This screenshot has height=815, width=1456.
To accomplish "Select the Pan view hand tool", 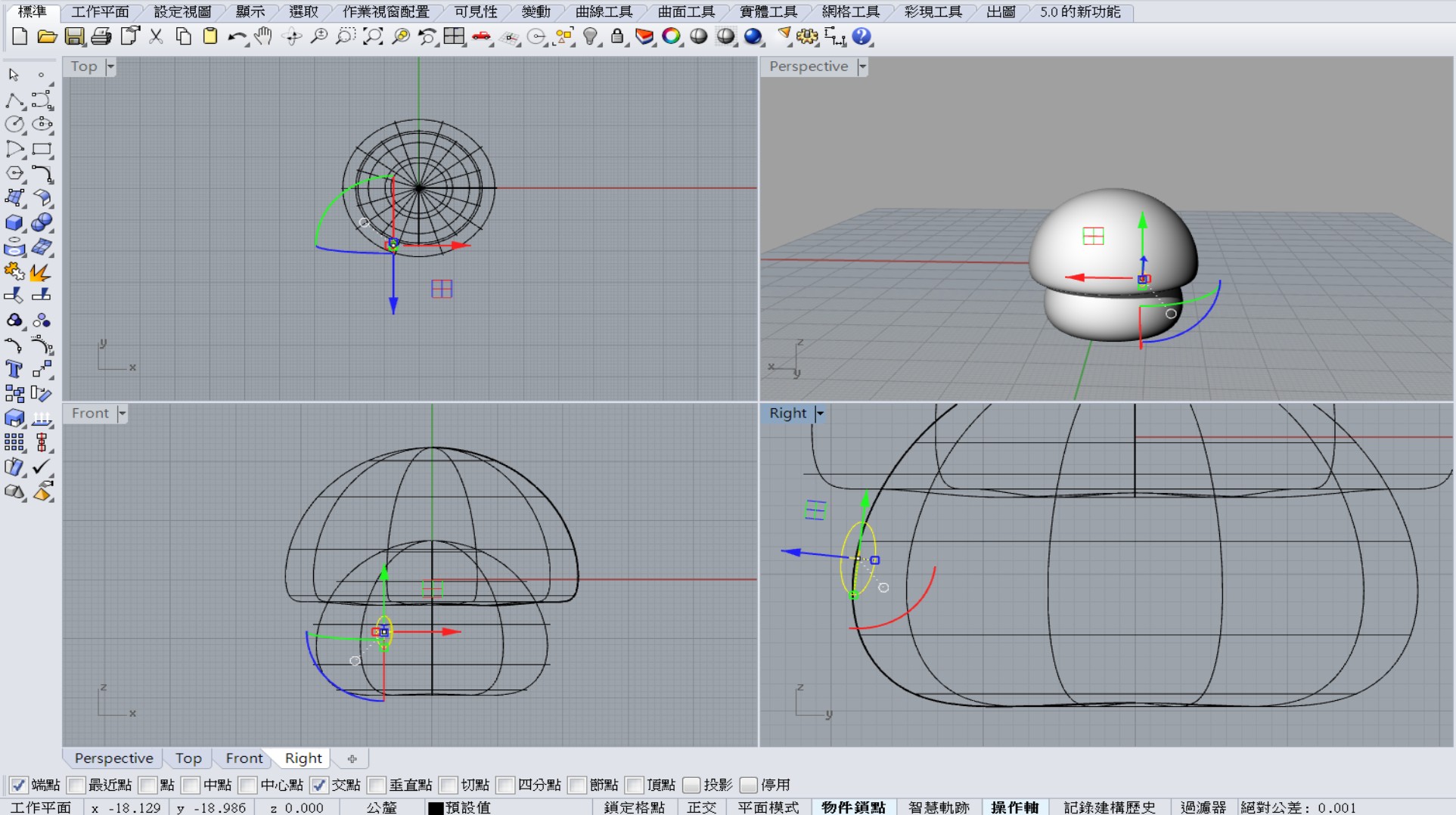I will click(263, 36).
